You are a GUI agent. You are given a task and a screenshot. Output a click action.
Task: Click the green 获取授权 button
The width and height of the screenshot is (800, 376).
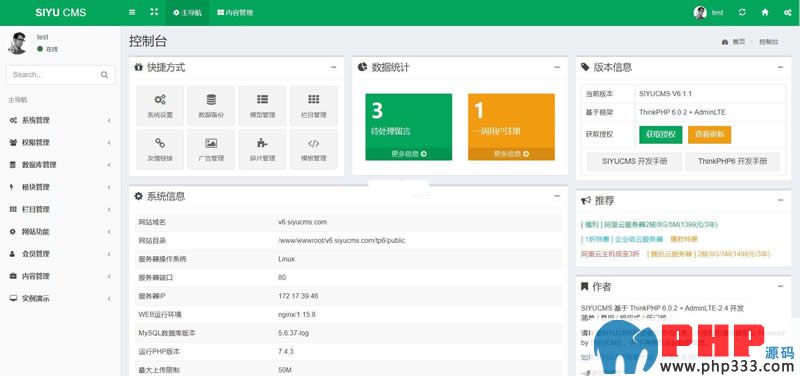661,135
